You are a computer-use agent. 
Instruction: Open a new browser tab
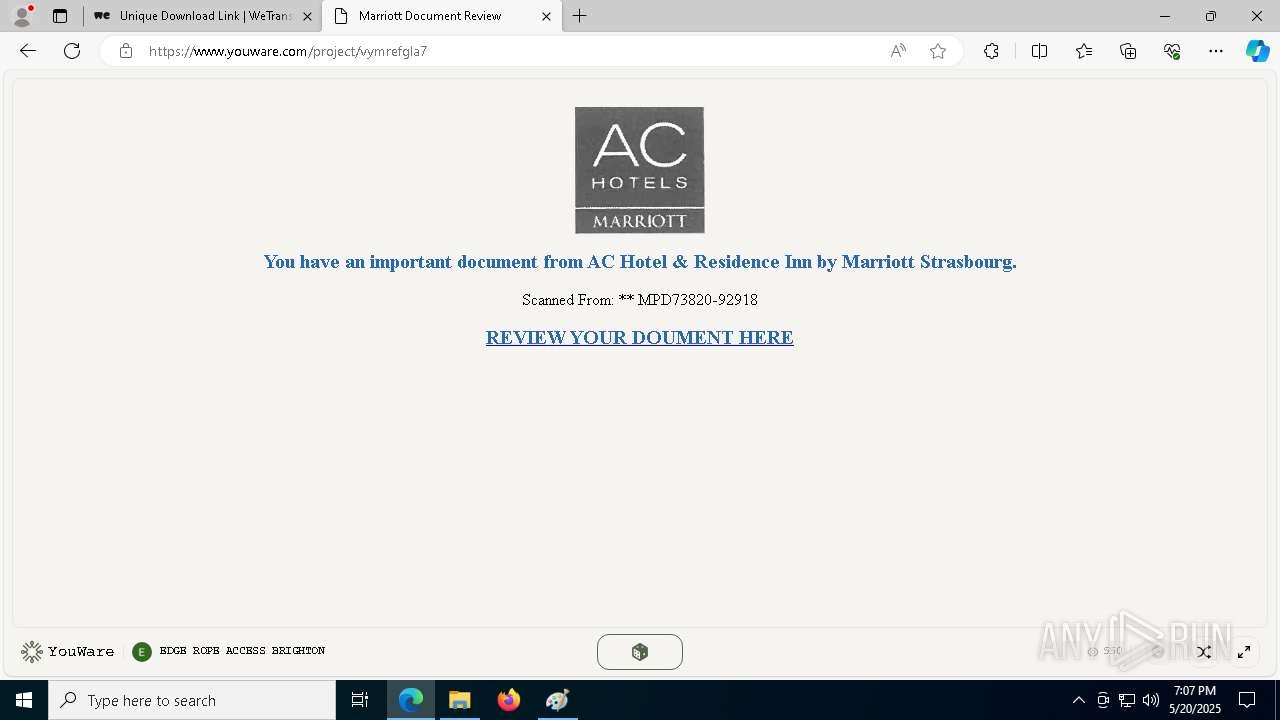point(580,16)
